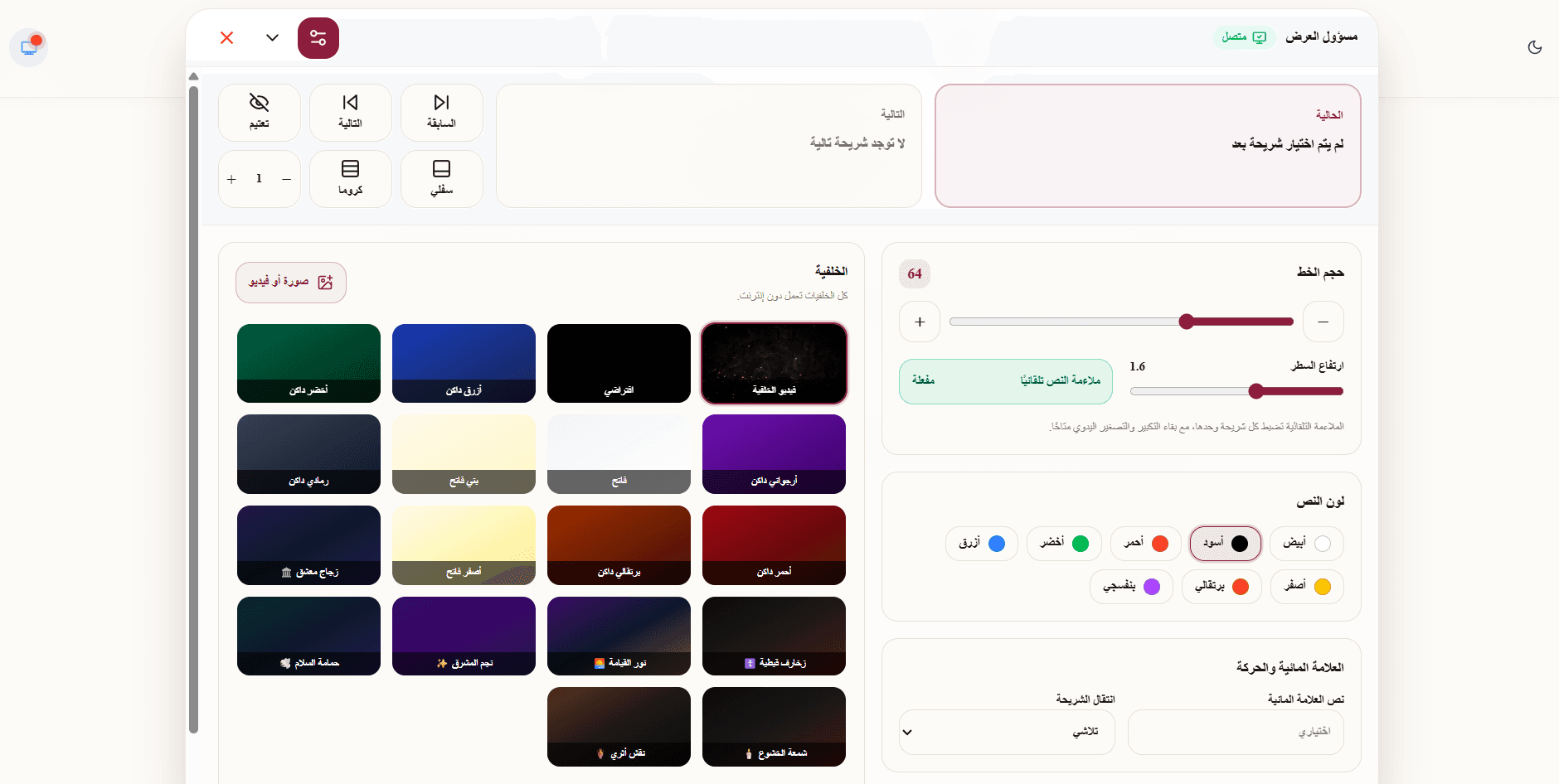The height and width of the screenshot is (784, 1559).
Task: Choose dark purple background (أرجواني داكن)
Action: click(775, 454)
